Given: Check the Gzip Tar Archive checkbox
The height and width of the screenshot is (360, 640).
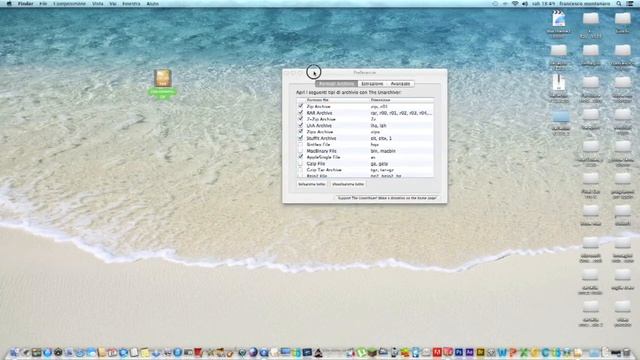Looking at the screenshot, I should click(x=301, y=169).
